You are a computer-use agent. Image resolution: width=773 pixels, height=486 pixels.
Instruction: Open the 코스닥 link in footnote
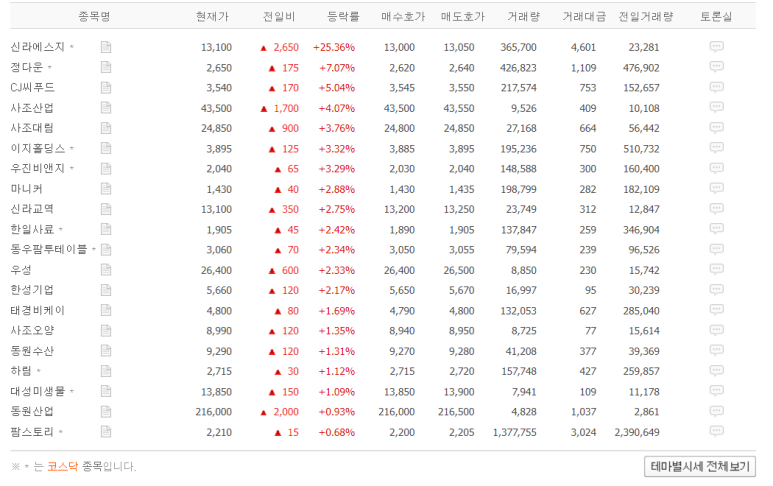pyautogui.click(x=63, y=466)
